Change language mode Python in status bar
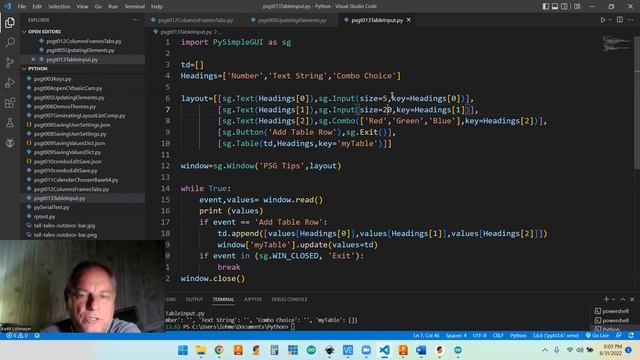 (x=518, y=336)
